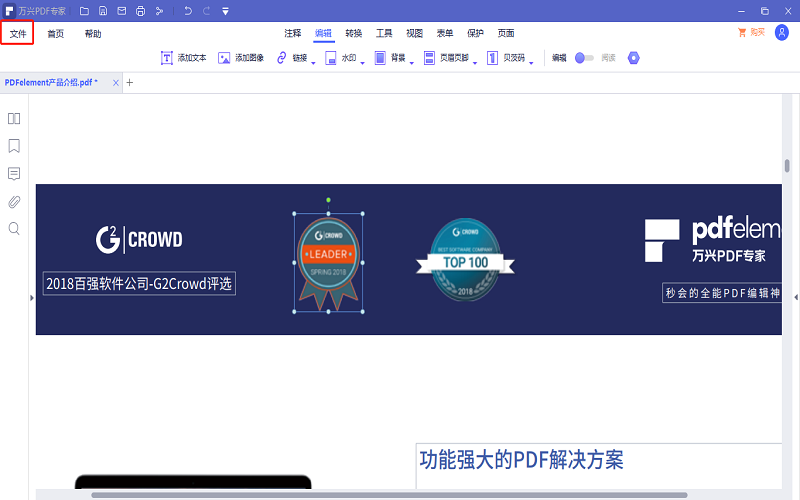
Task: Add a new document tab with plus
Action: [129, 82]
